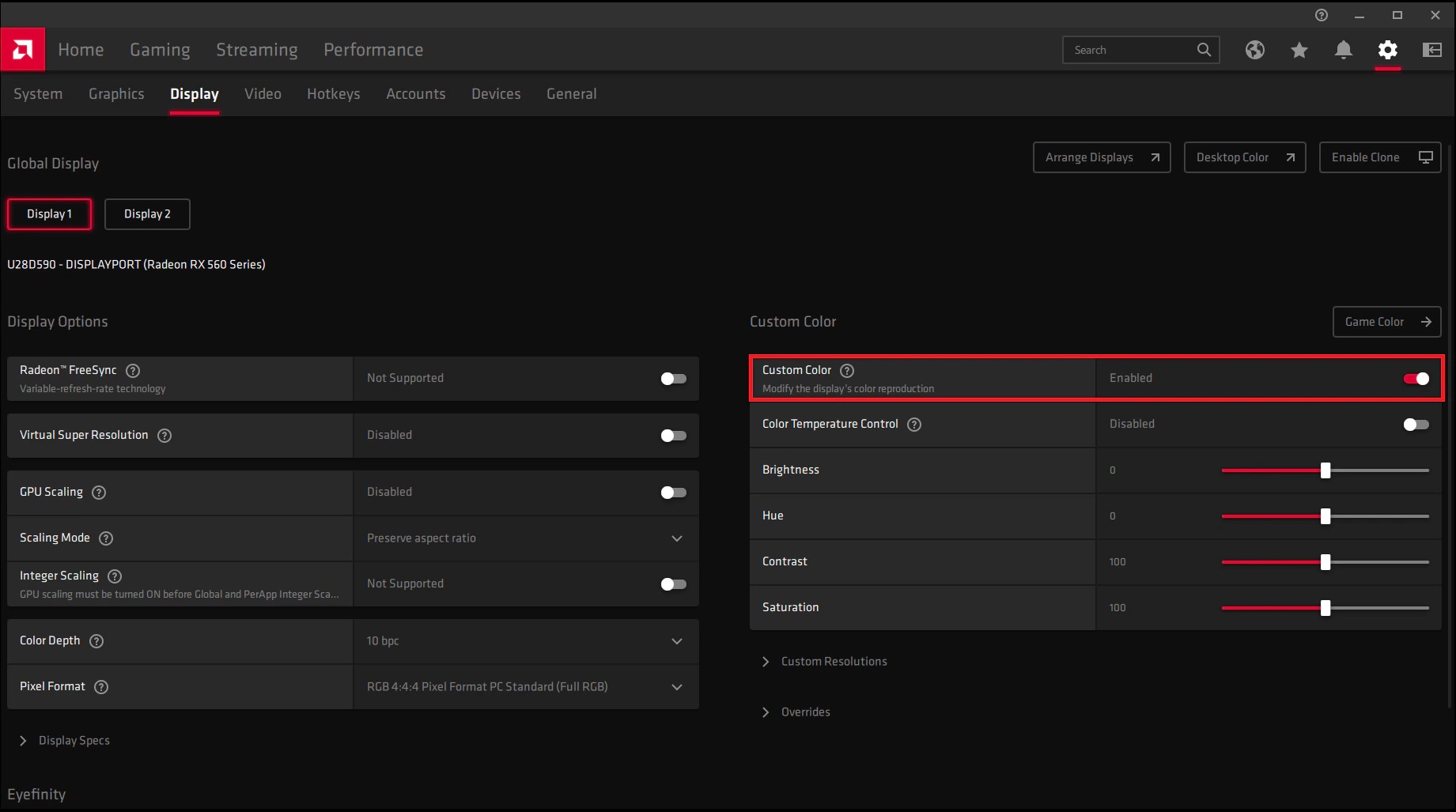Image resolution: width=1456 pixels, height=812 pixels.
Task: Turn on the GPU Scaling switch
Action: click(673, 493)
